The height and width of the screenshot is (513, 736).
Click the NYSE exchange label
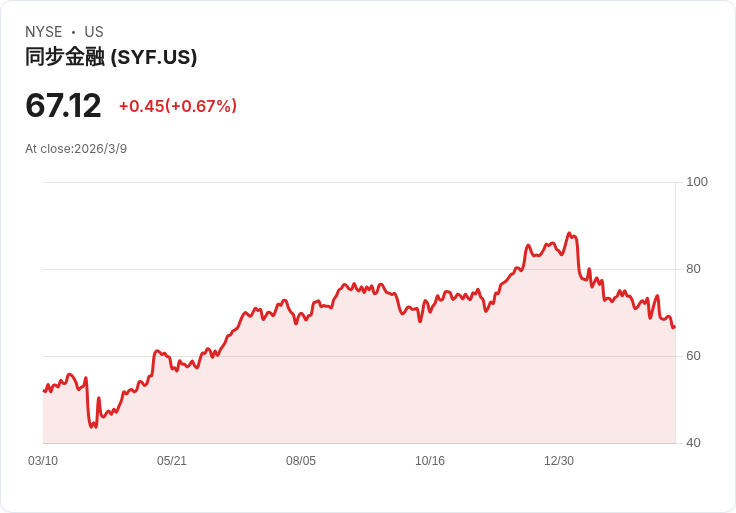(x=44, y=32)
